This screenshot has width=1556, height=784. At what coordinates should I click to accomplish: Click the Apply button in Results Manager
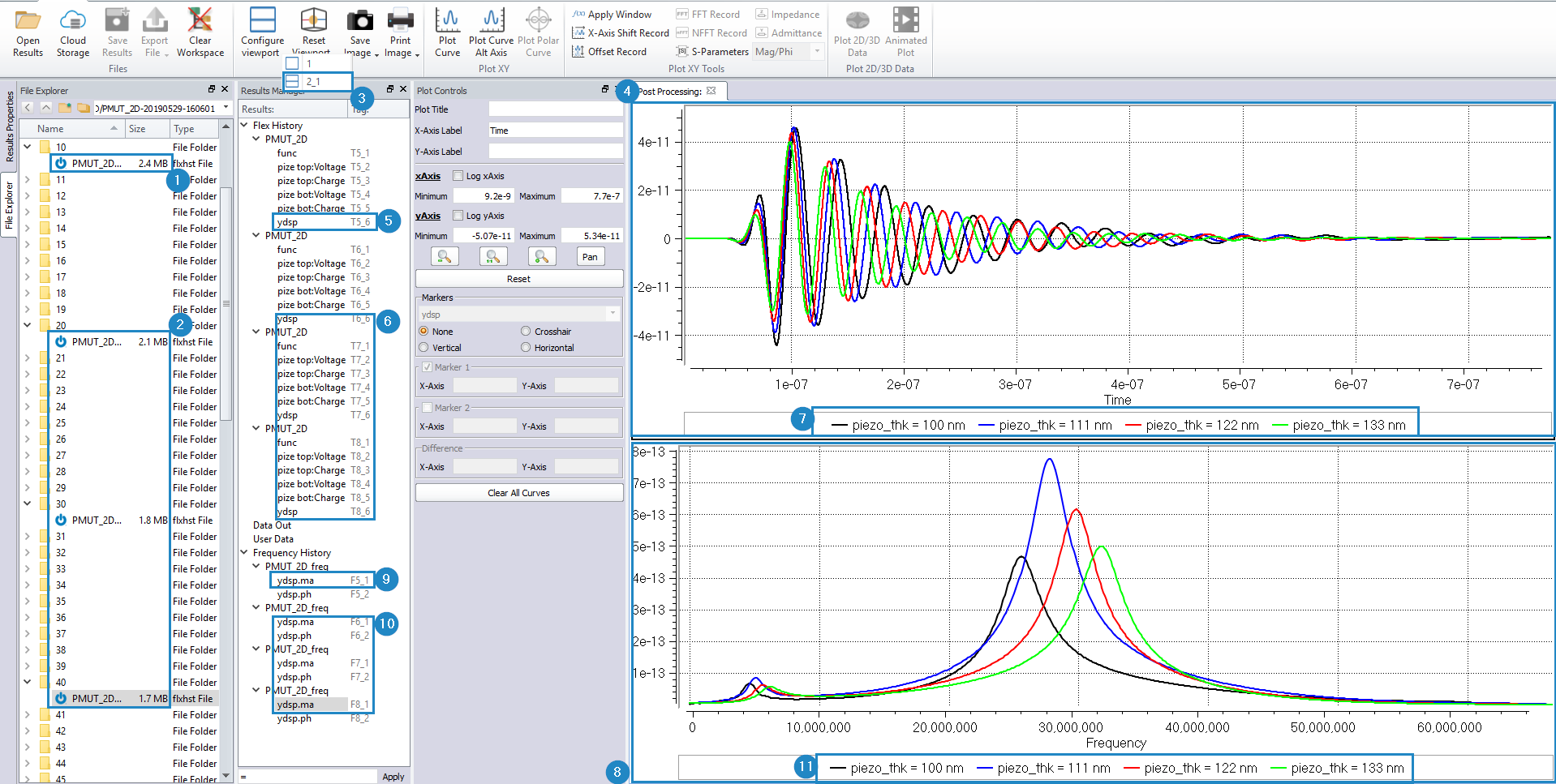point(393,777)
